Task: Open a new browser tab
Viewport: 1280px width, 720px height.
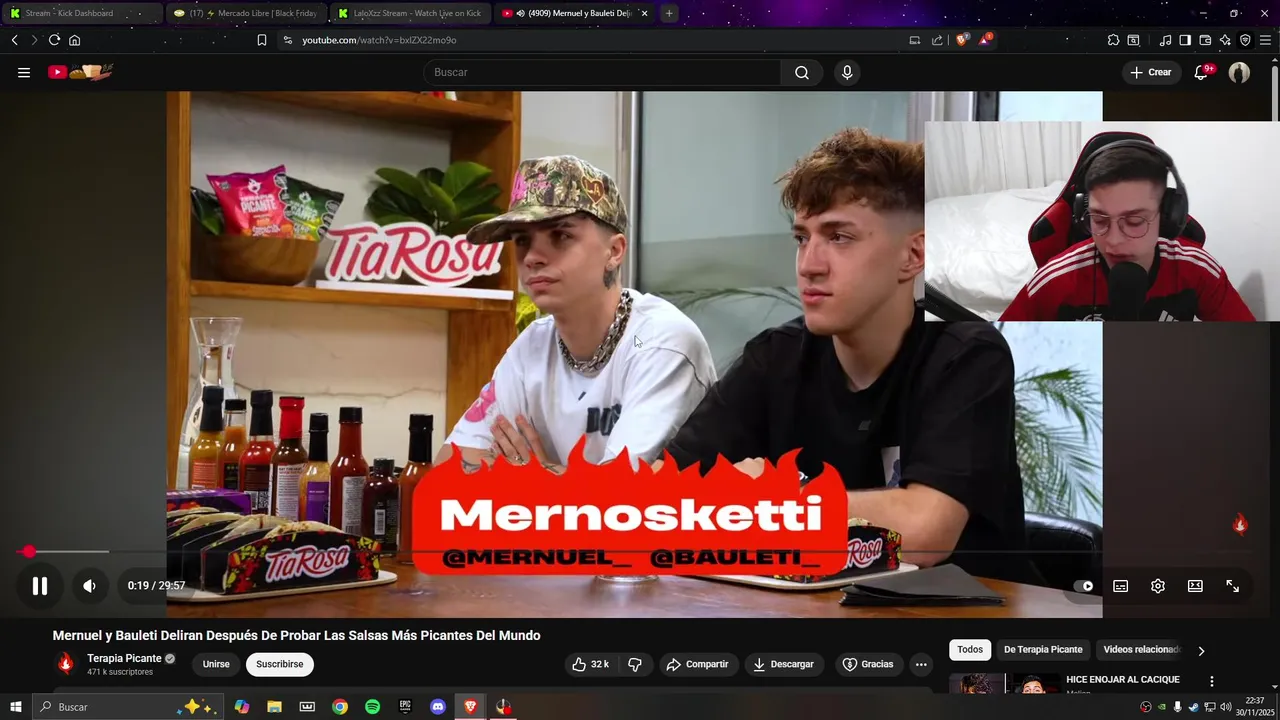Action: [669, 13]
